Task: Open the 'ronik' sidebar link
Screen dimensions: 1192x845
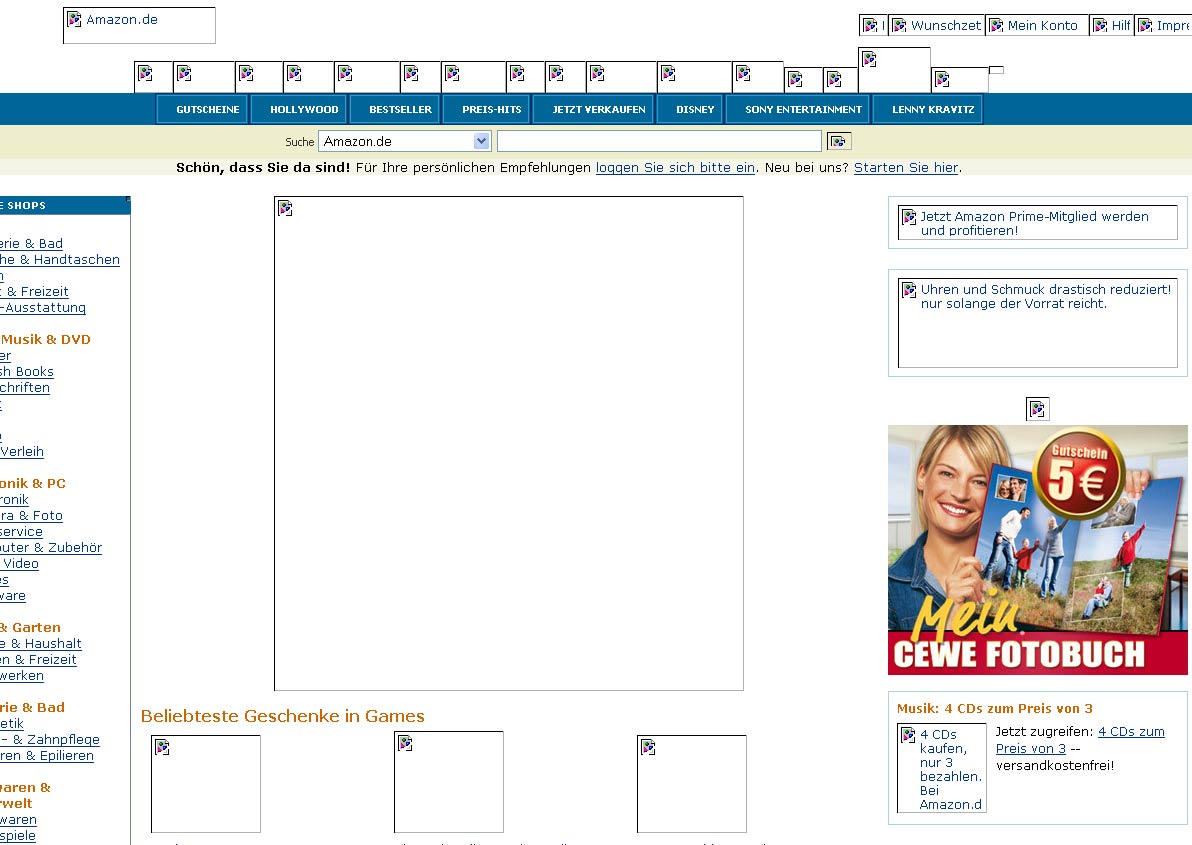Action: pyautogui.click(x=14, y=500)
